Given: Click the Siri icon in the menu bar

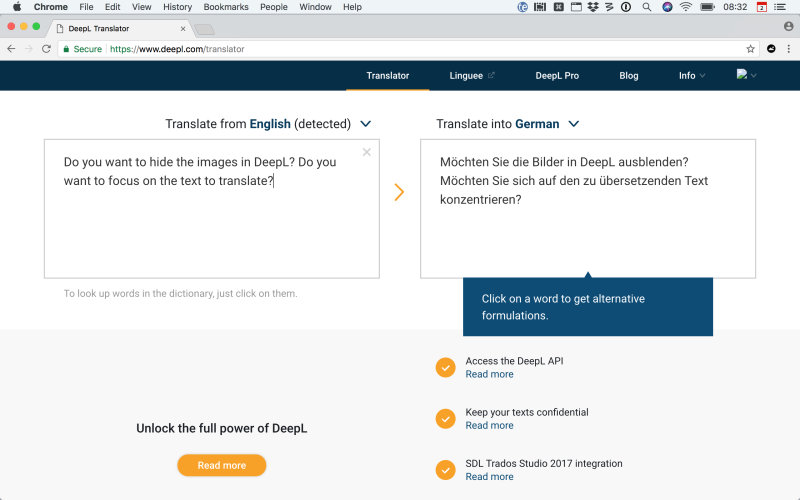Looking at the screenshot, I should pos(667,7).
